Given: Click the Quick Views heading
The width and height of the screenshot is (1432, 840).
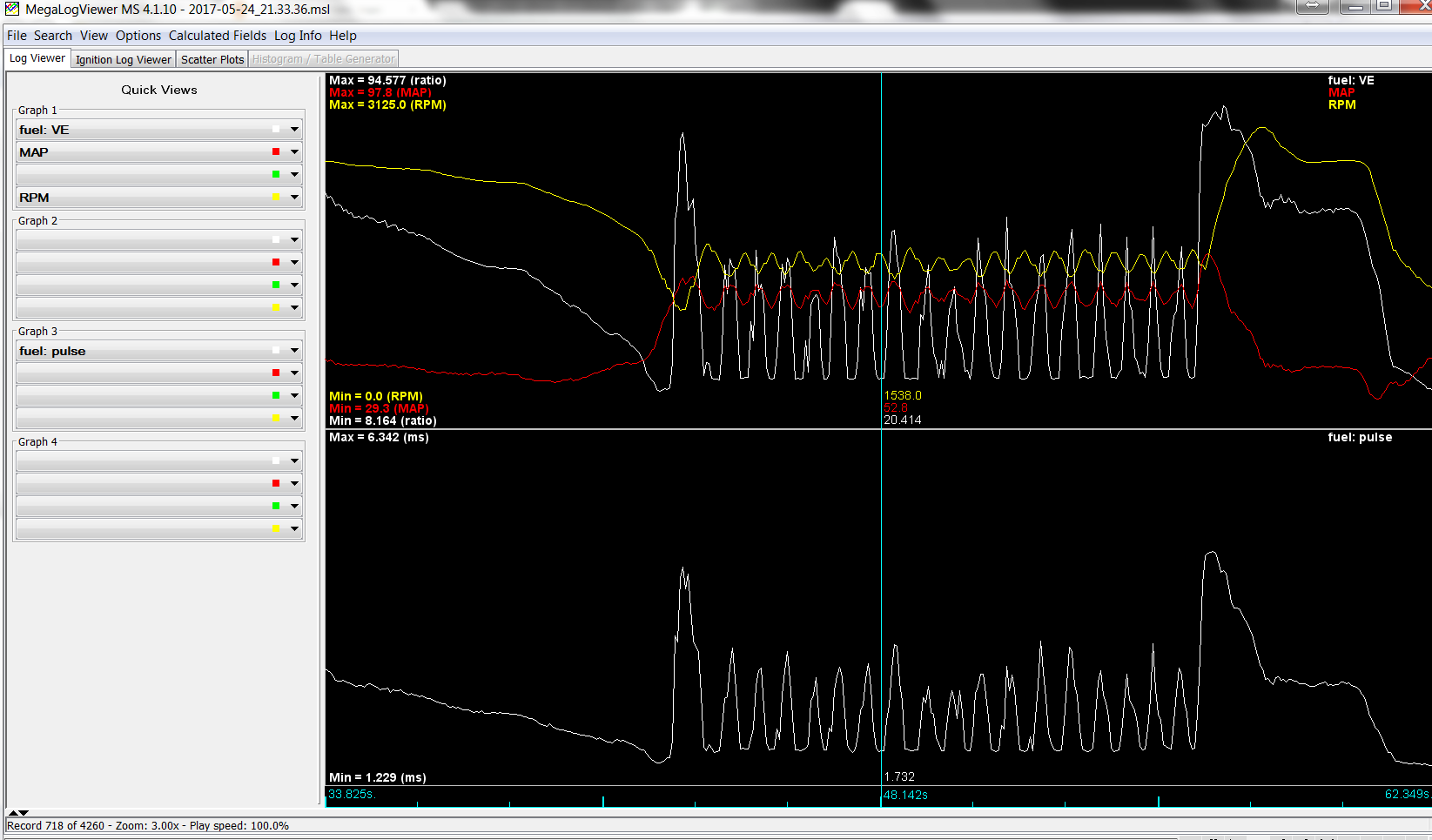Looking at the screenshot, I should pos(159,90).
